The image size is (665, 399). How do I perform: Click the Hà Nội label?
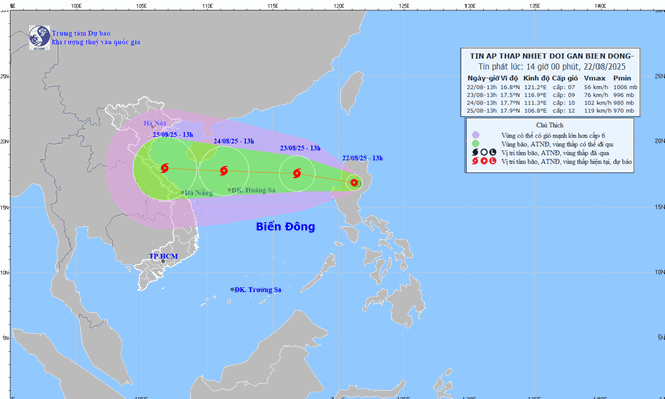point(154,123)
